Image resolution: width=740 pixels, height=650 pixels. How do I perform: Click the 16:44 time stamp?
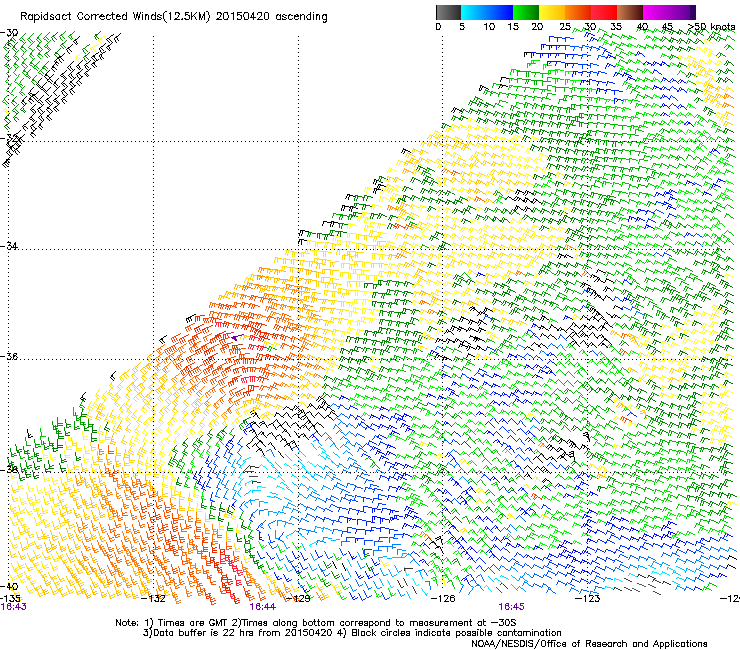(262, 607)
